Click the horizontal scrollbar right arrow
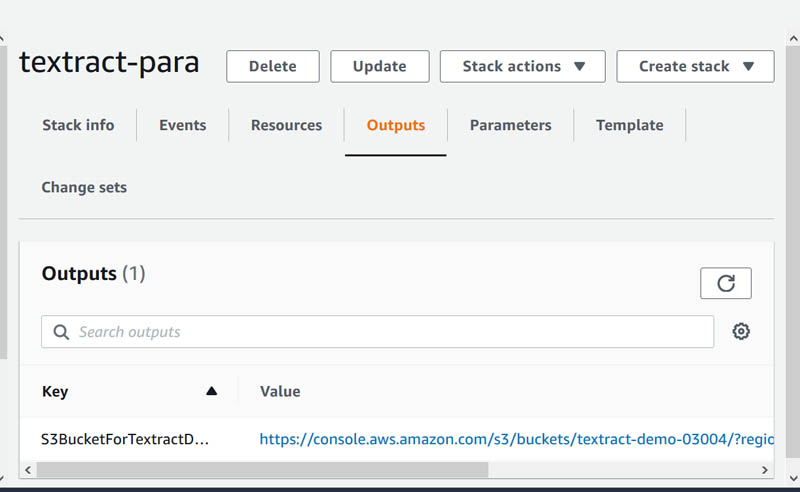This screenshot has height=492, width=800. [764, 470]
